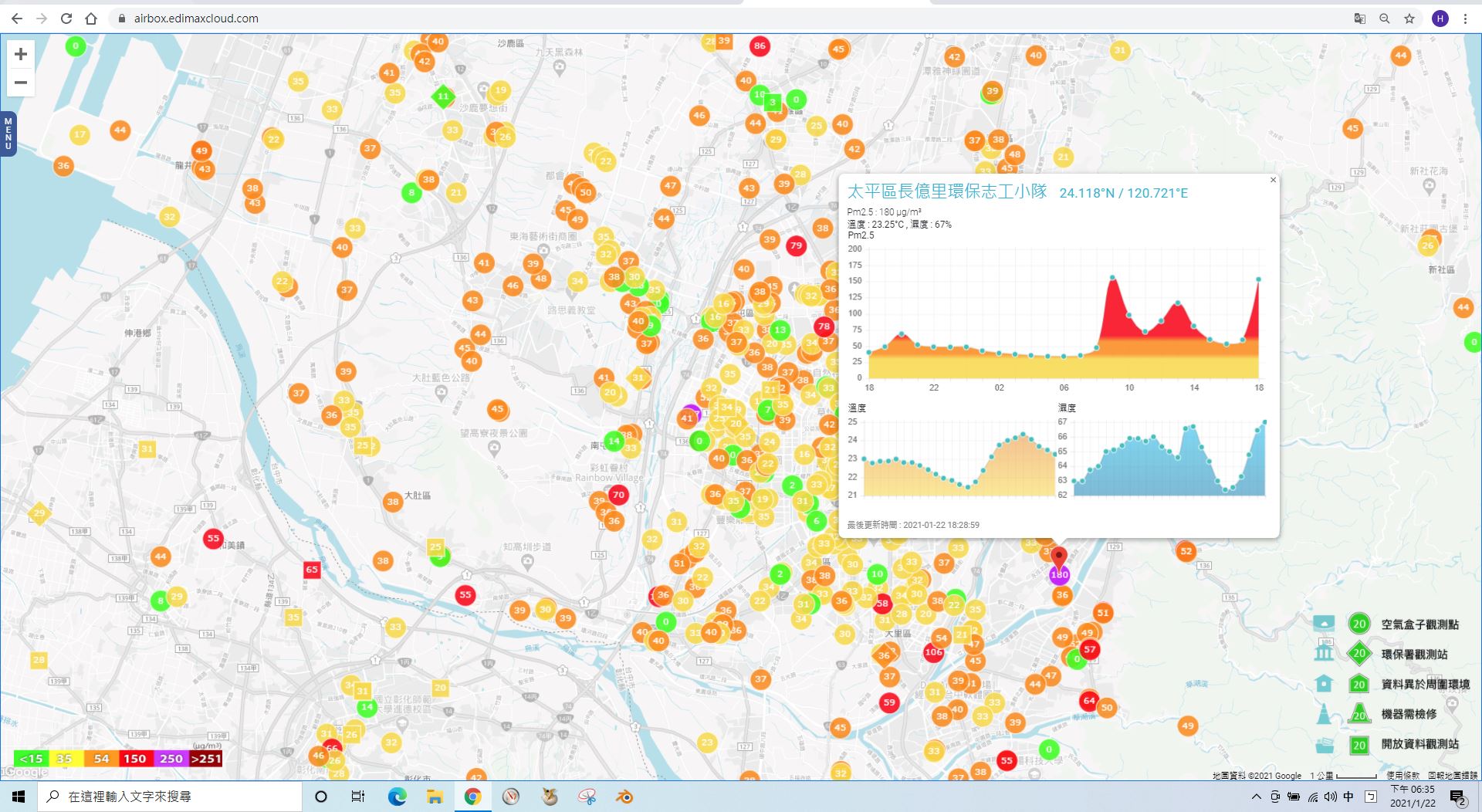Toggle 開放資料觀測站 folder icon in legend
Screen dimensions: 1482x812
click(1324, 745)
